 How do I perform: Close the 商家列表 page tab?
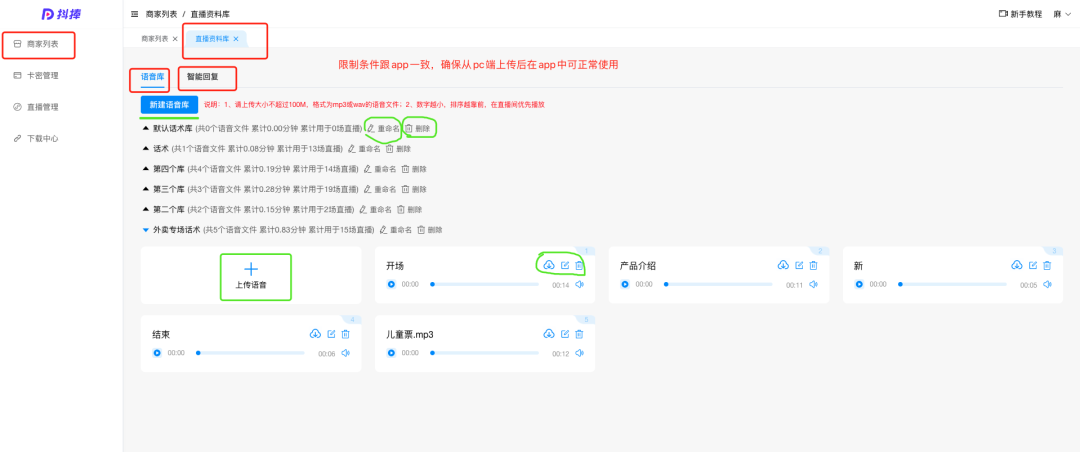tap(175, 39)
